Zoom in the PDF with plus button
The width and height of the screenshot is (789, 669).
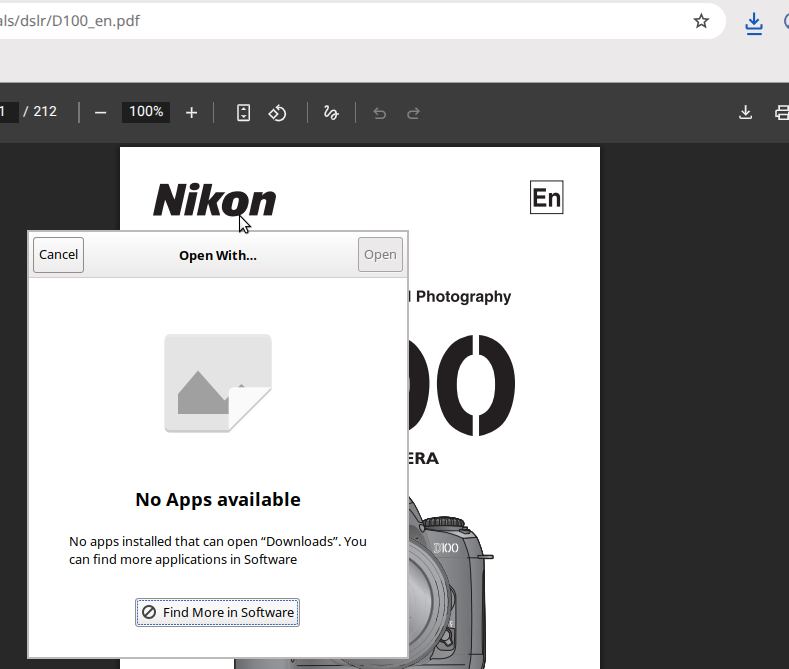(192, 112)
